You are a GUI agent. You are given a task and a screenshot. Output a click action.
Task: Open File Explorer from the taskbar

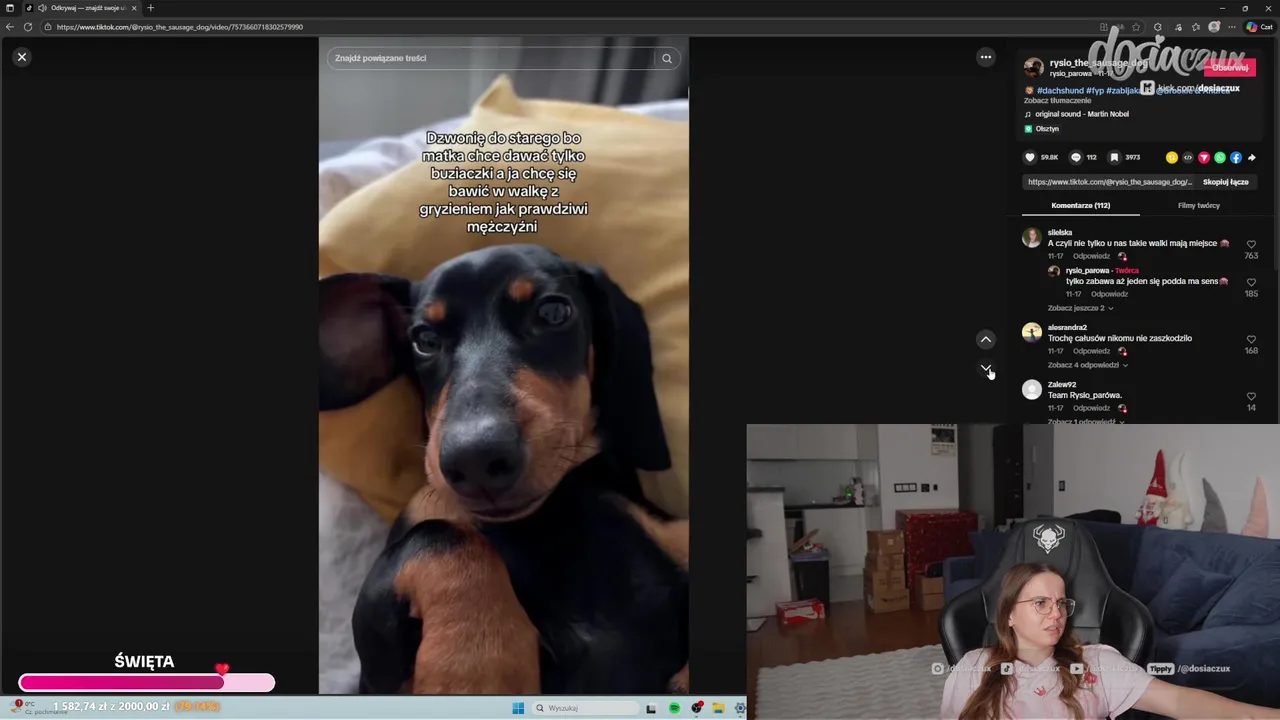pyautogui.click(x=718, y=708)
